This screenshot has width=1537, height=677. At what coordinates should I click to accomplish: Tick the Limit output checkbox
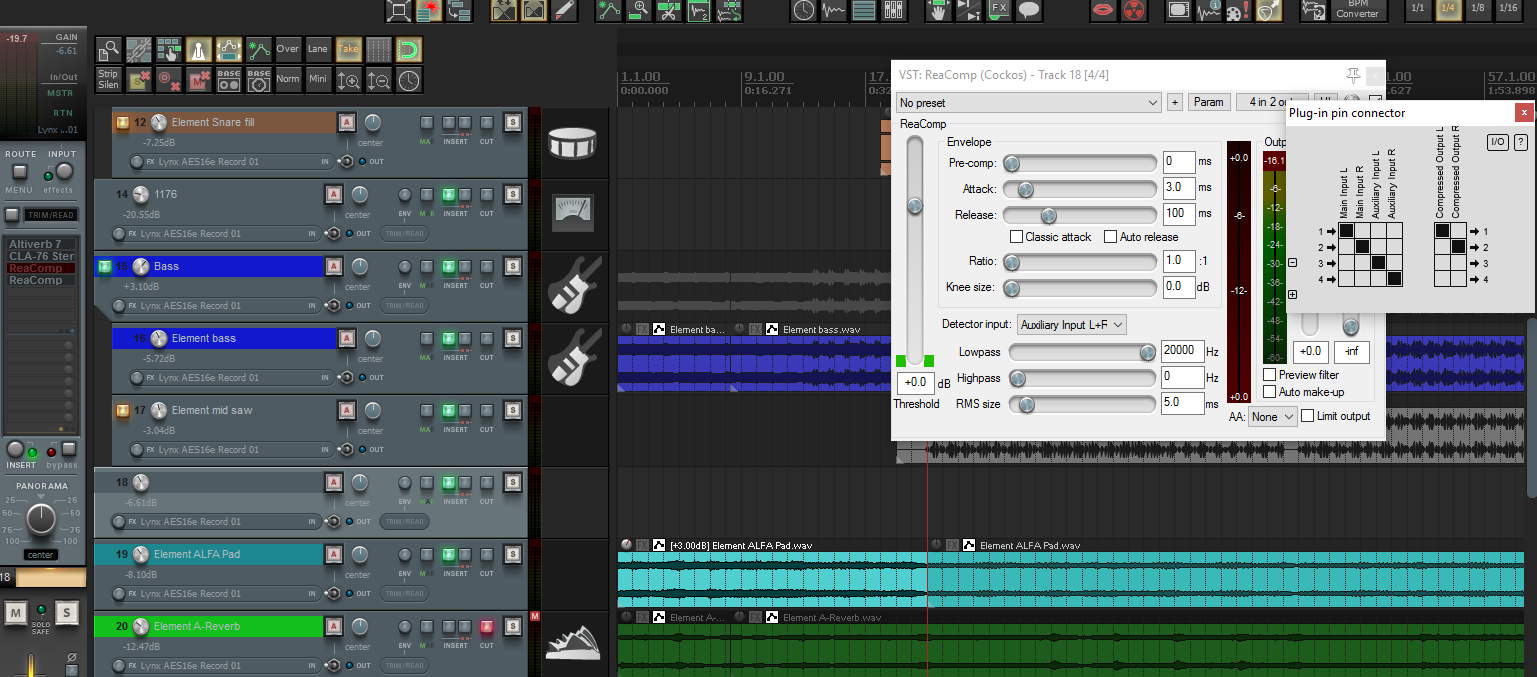[1308, 416]
